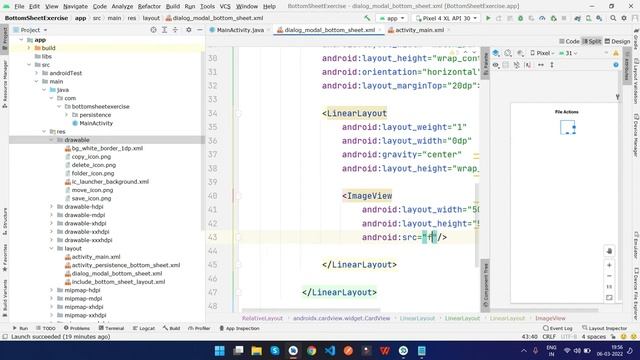The width and height of the screenshot is (640, 360).
Task: Toggle Build Variants tool window
Action: coord(4,299)
